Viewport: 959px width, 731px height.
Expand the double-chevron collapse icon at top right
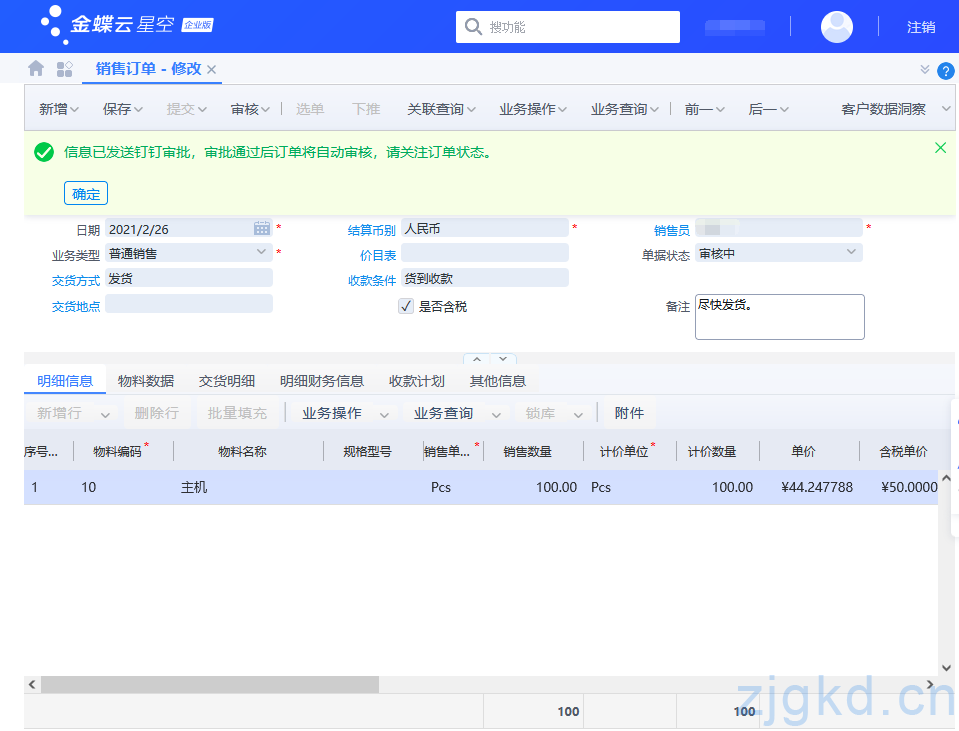pyautogui.click(x=925, y=69)
